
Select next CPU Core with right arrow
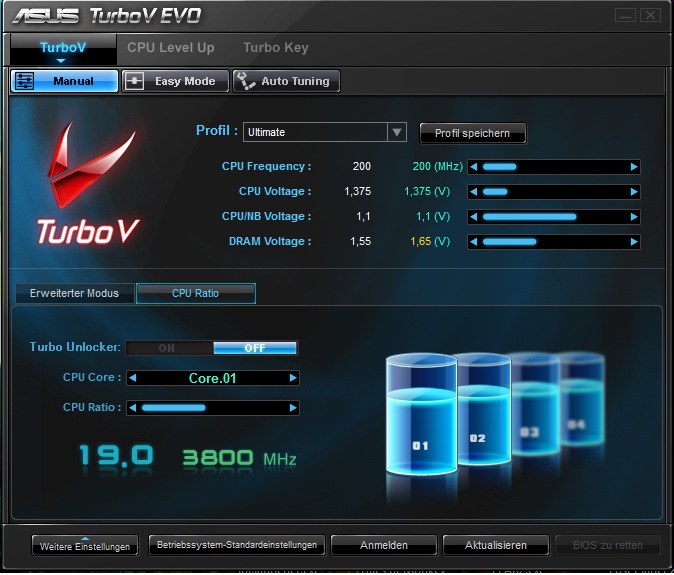[x=293, y=378]
